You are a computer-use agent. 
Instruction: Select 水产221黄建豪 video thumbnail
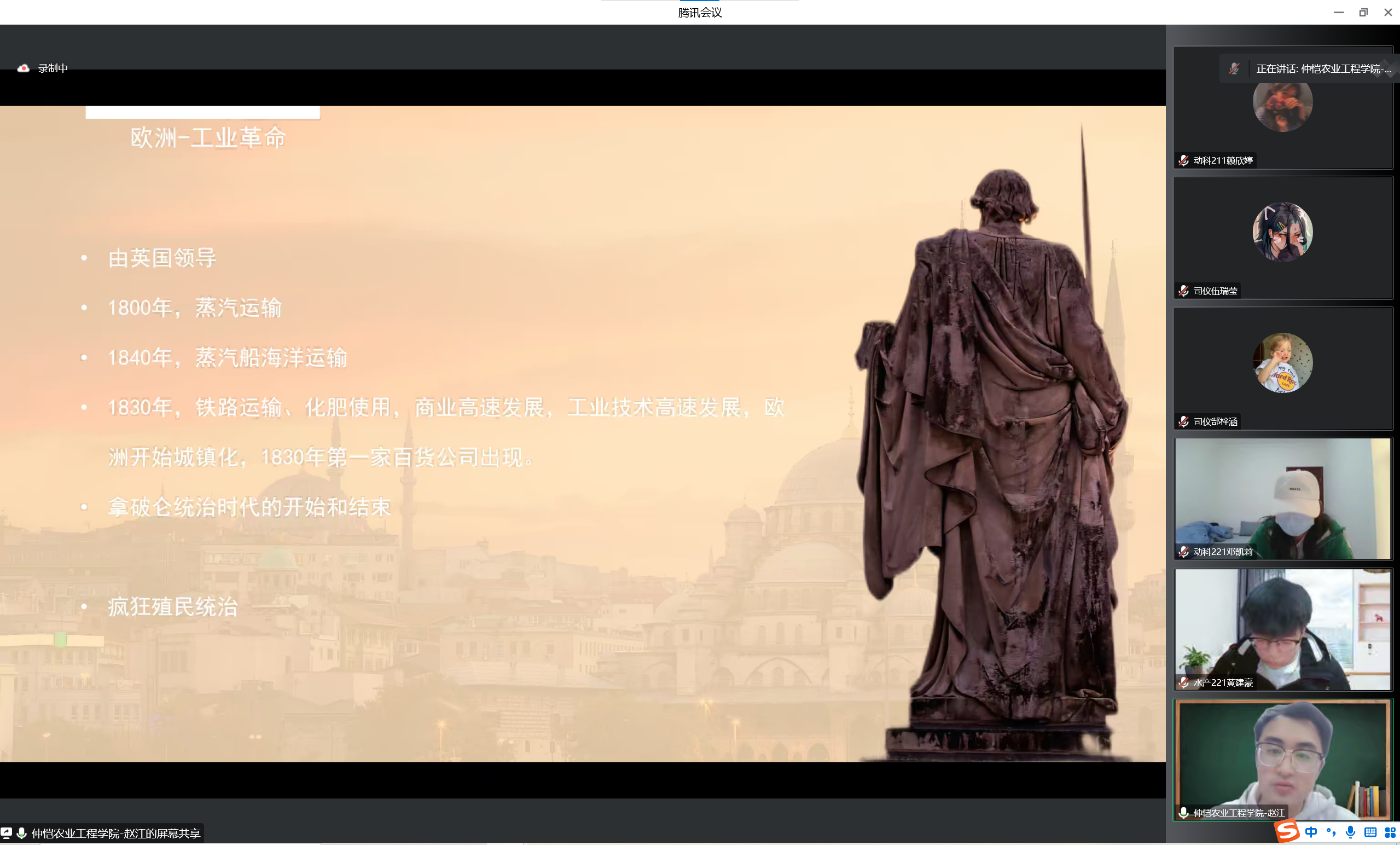(1282, 629)
